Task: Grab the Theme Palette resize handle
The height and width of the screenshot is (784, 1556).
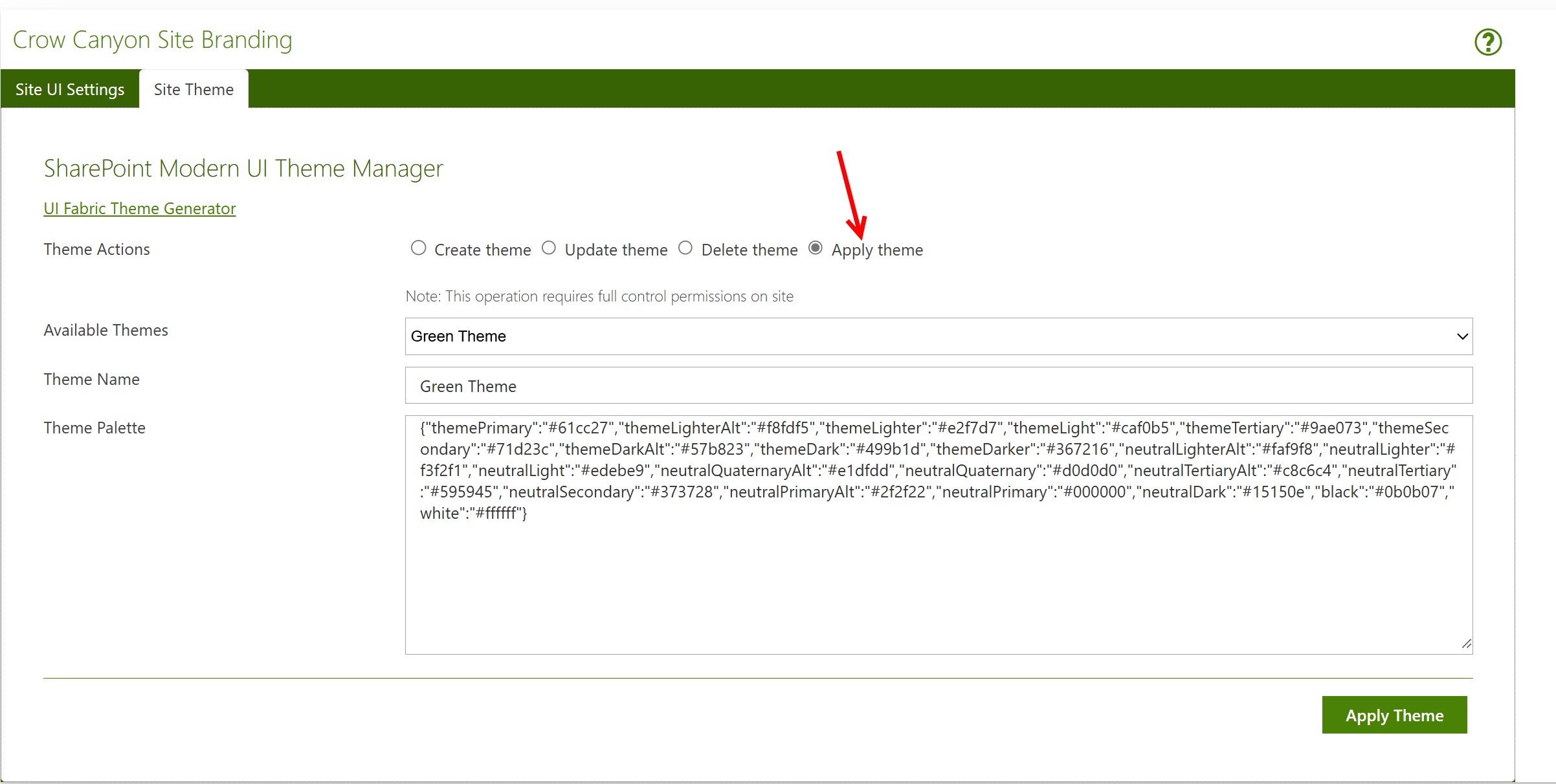Action: pos(1466,644)
